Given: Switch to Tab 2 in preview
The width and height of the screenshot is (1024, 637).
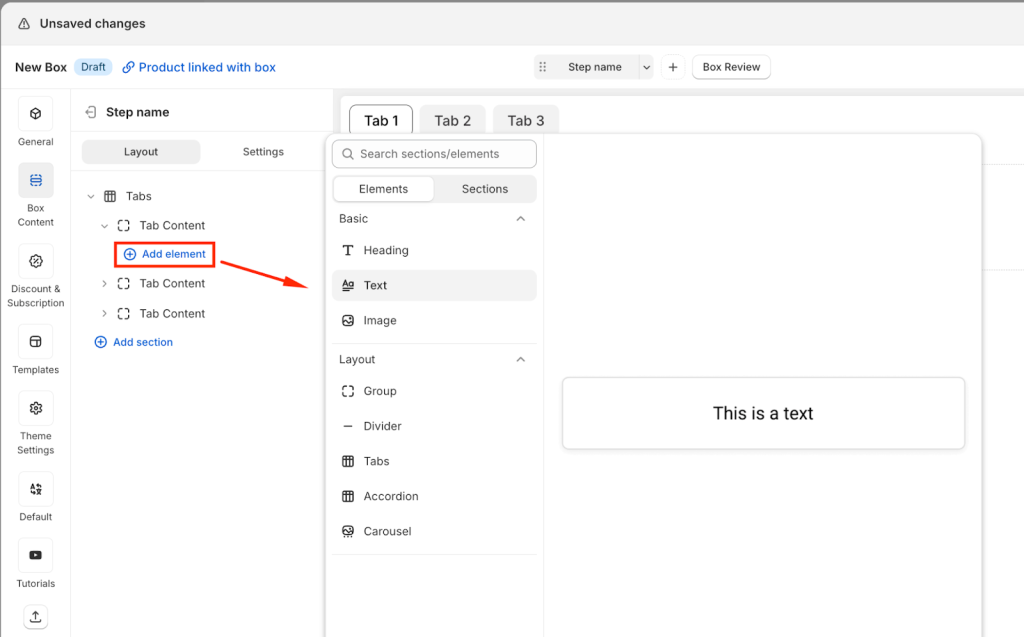Looking at the screenshot, I should coord(452,121).
